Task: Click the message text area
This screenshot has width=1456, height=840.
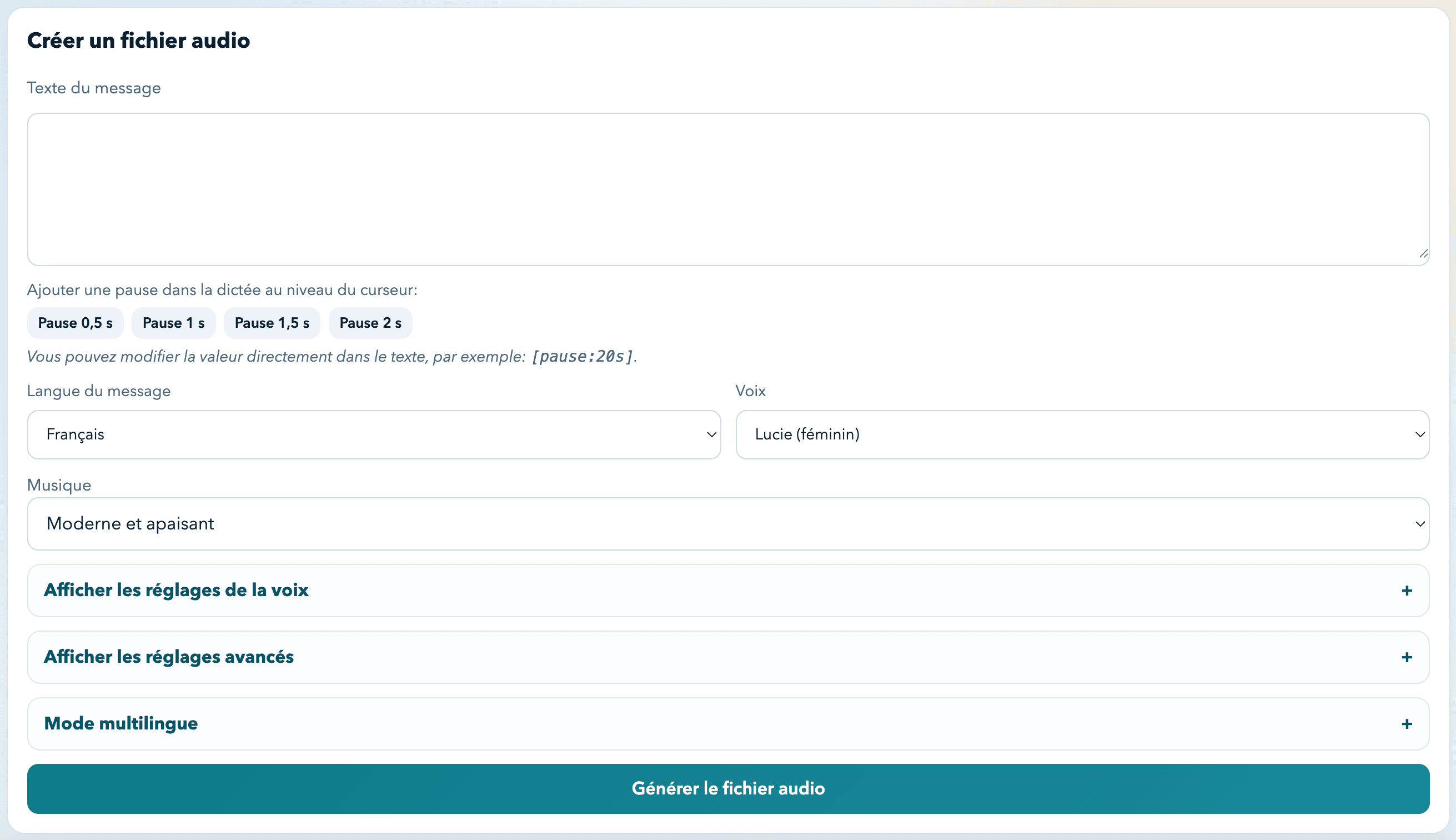Action: (727, 189)
